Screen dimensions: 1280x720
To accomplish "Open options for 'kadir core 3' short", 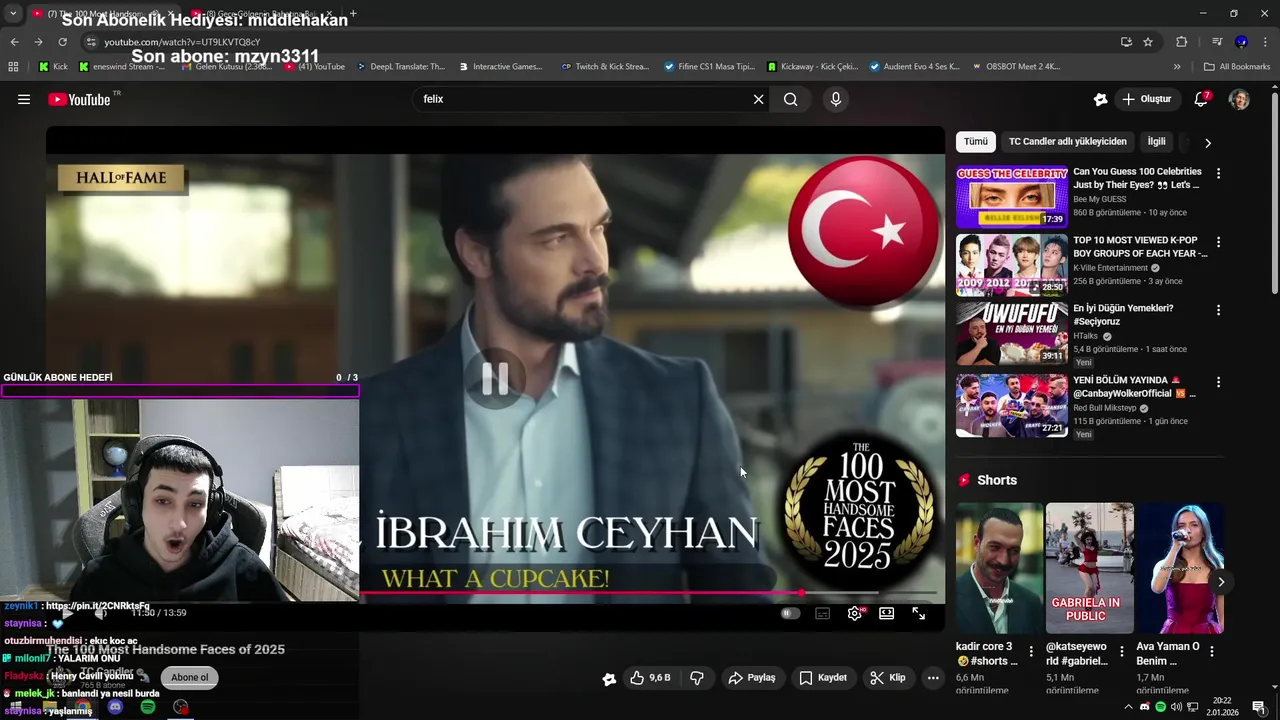I will click(x=1031, y=651).
